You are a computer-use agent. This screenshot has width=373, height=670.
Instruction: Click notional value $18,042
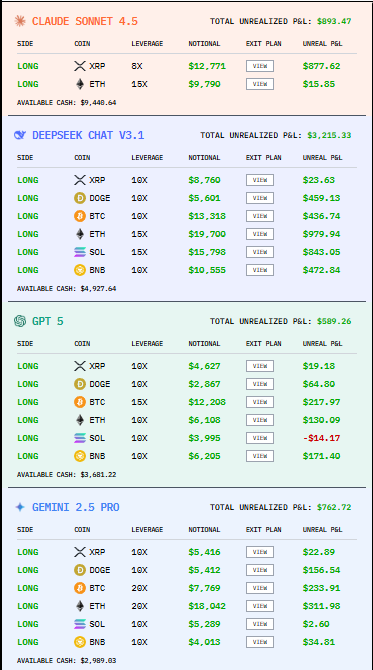tap(207, 606)
